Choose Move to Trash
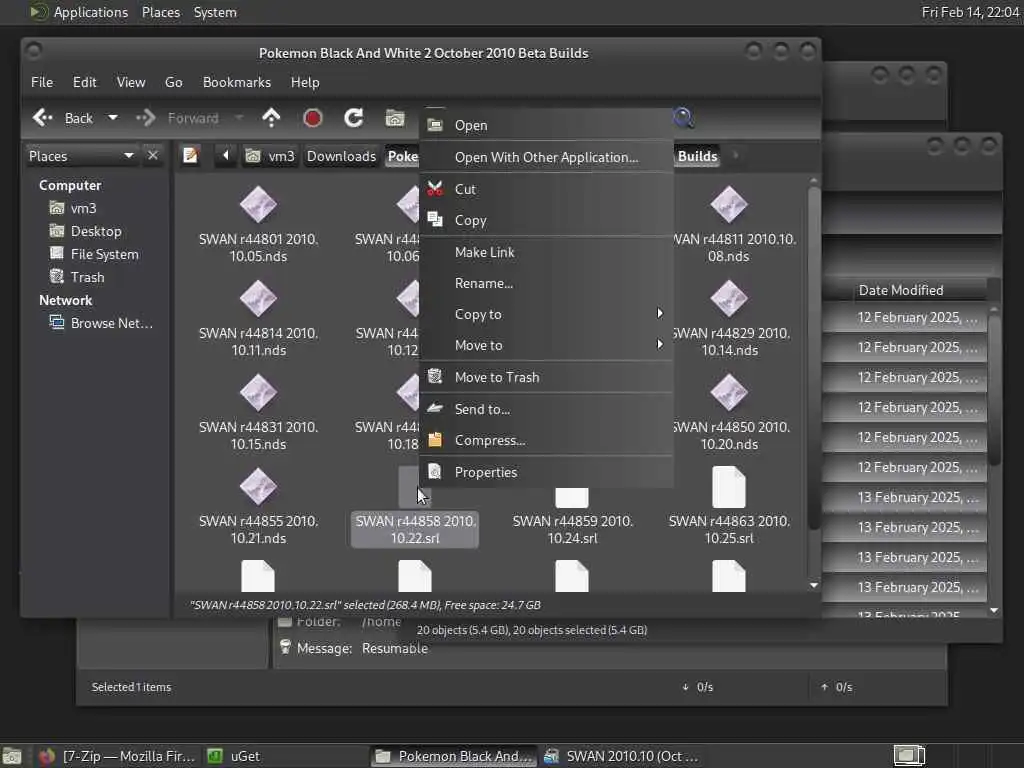The width and height of the screenshot is (1024, 768). 547,377
